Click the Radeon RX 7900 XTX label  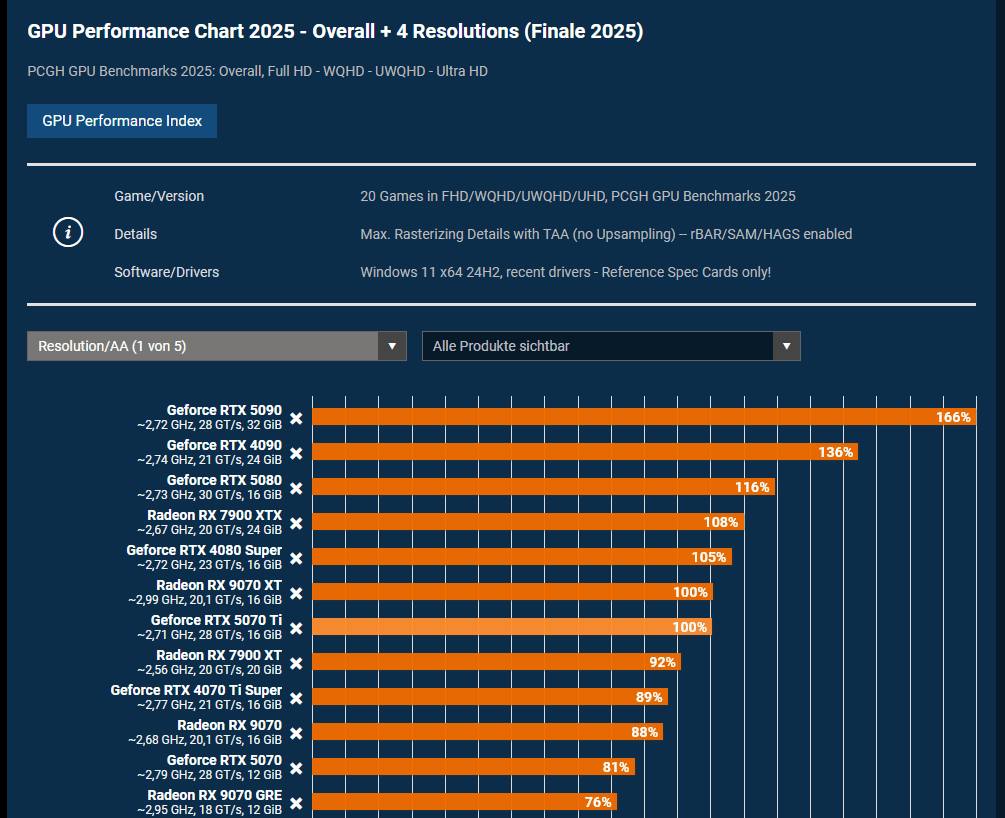(x=215, y=515)
